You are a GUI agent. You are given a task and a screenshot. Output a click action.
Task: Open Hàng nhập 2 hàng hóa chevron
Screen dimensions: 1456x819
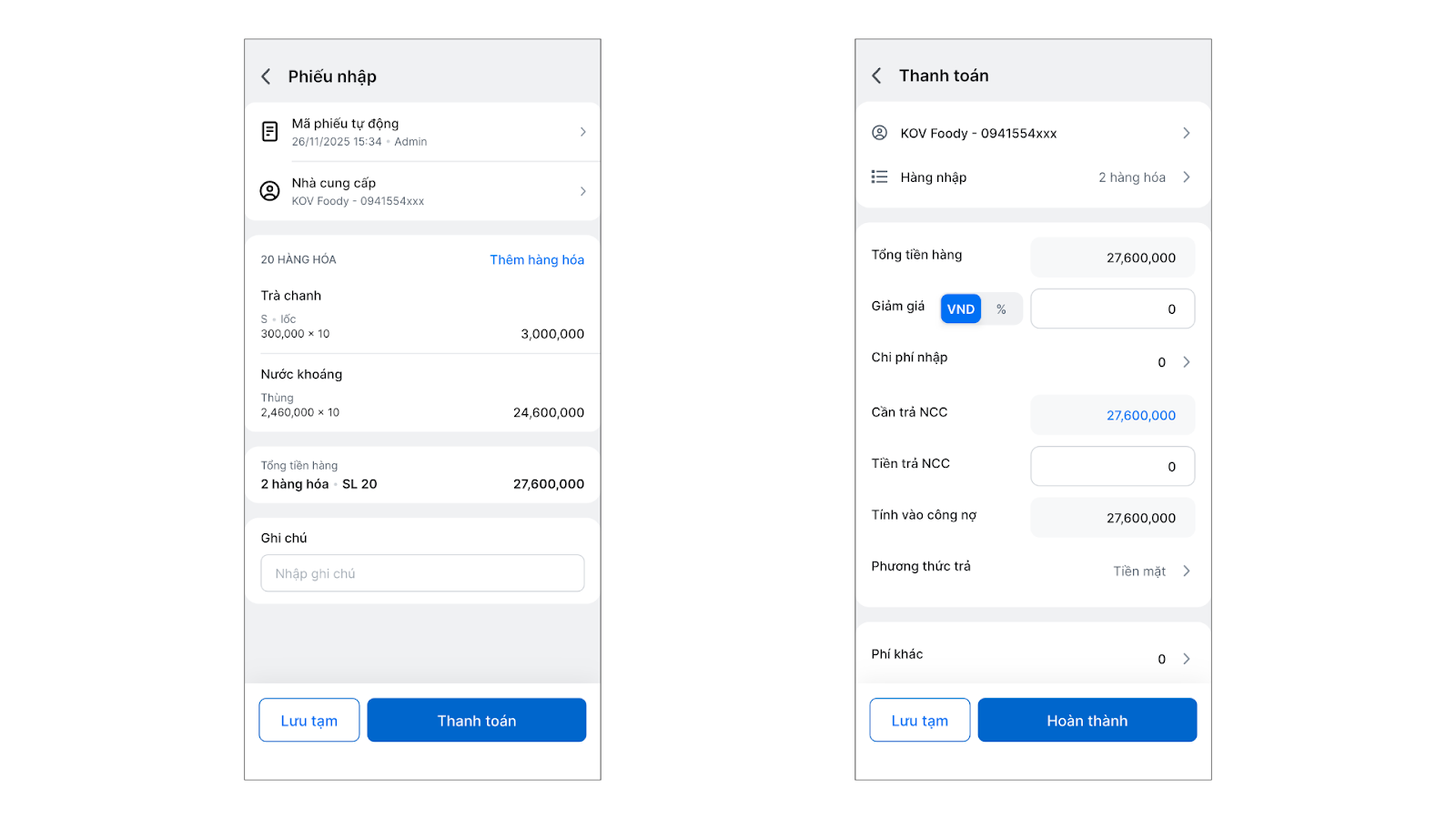[x=1186, y=177]
